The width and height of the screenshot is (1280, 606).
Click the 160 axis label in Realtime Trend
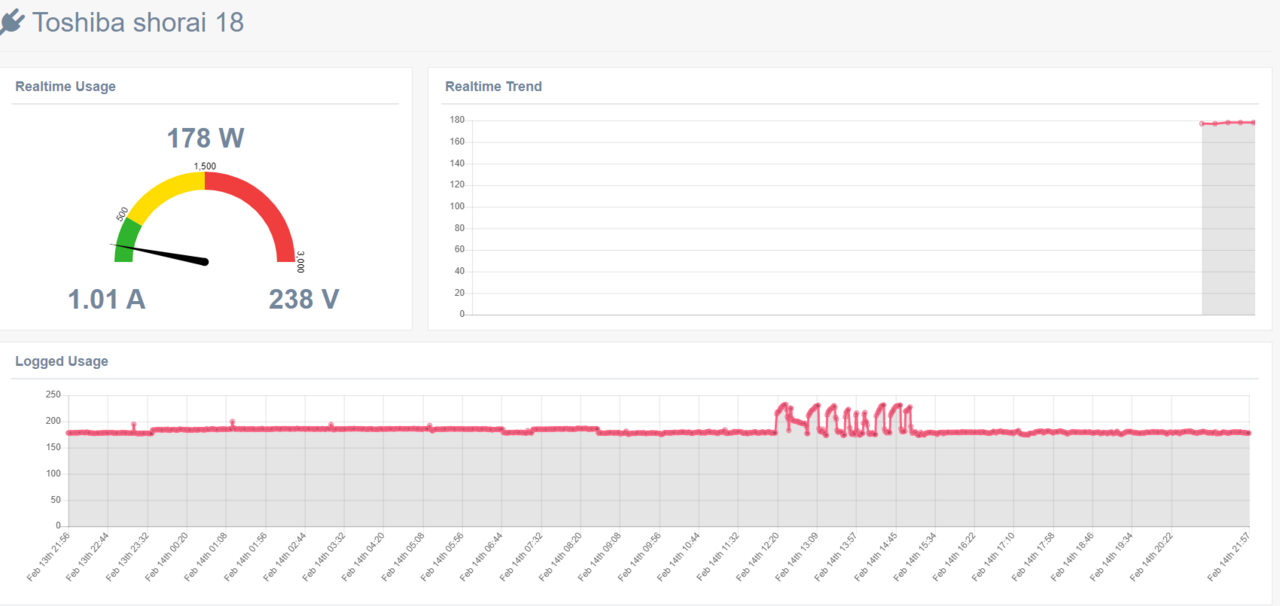(457, 142)
